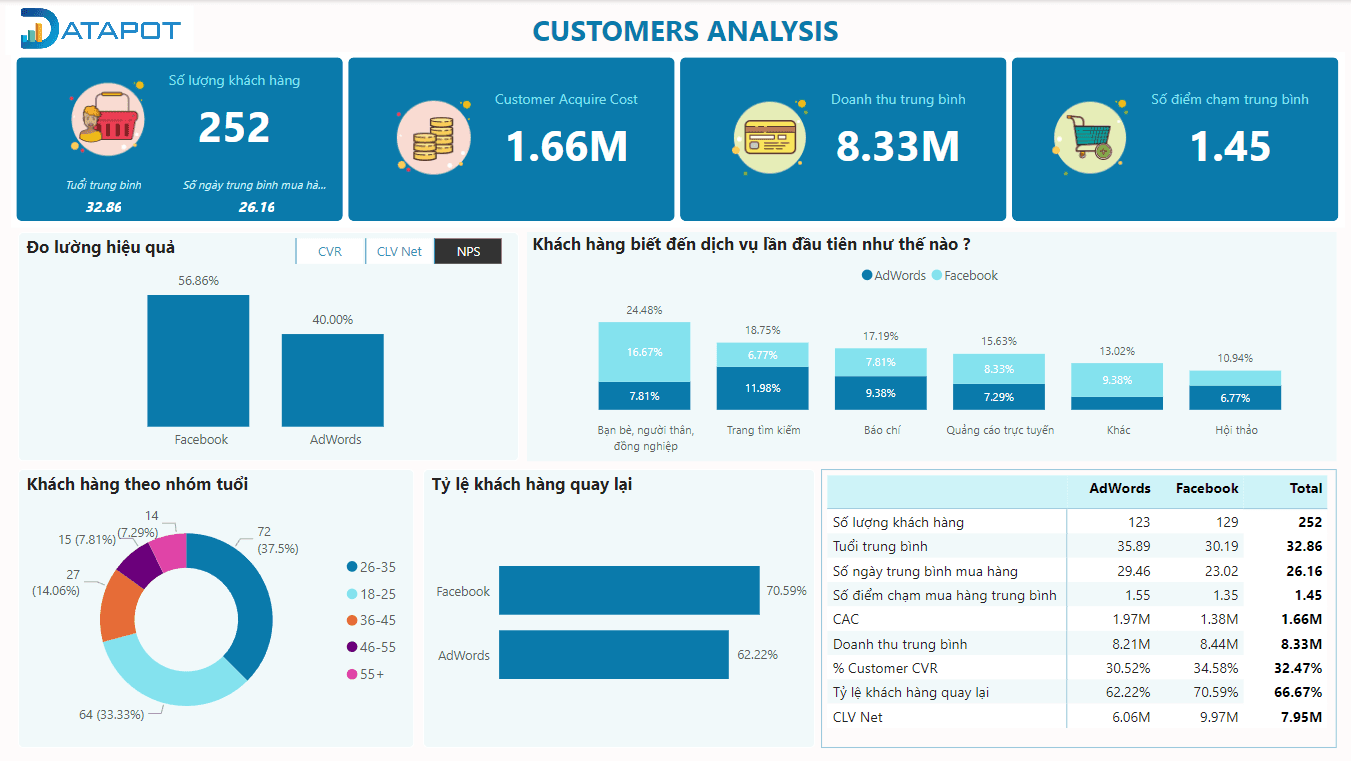The width and height of the screenshot is (1351, 761).
Task: Click the '72 (37.5%)' donut data label
Action: point(278,540)
